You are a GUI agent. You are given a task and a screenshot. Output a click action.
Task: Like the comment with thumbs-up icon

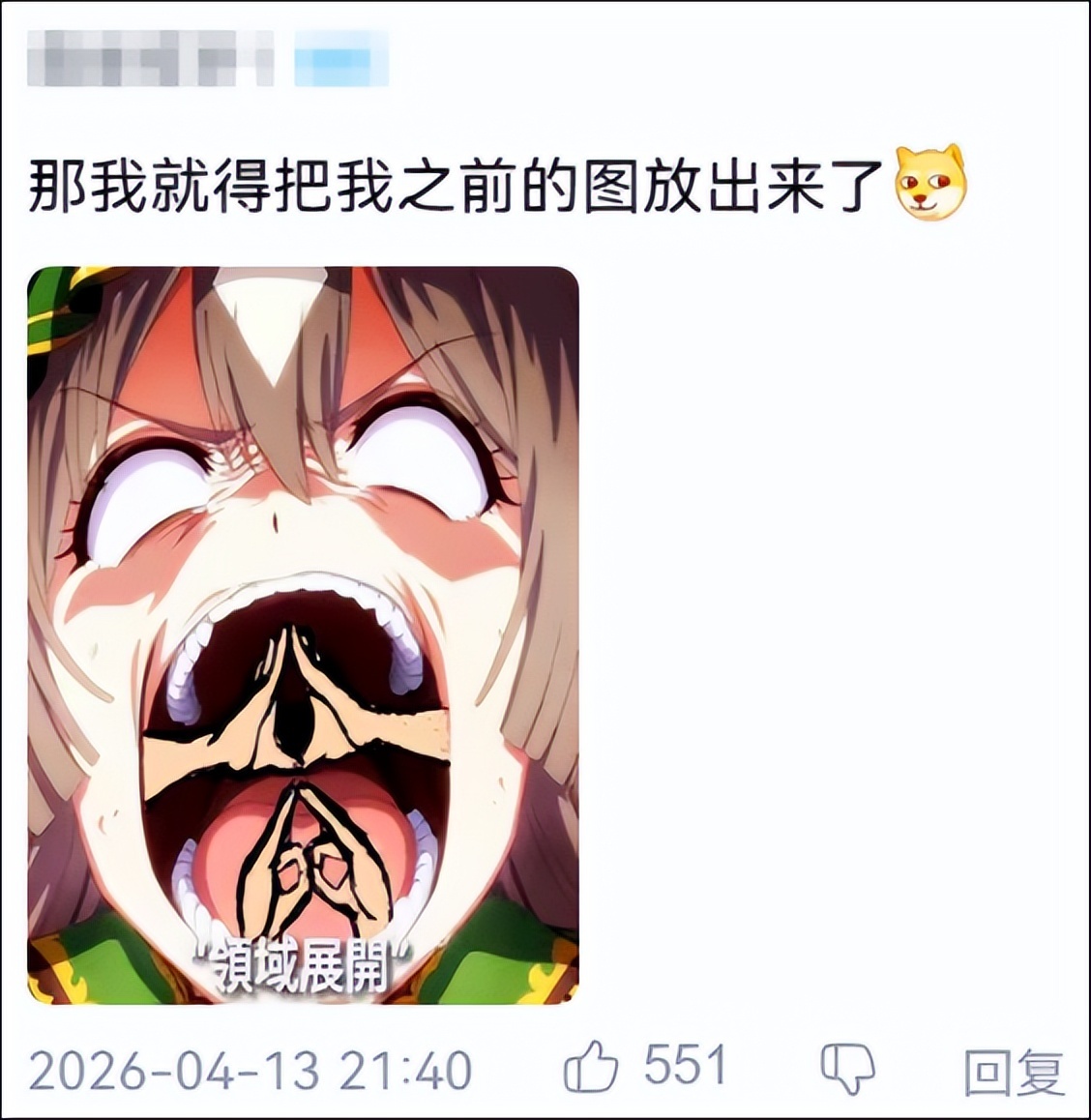(591, 1069)
